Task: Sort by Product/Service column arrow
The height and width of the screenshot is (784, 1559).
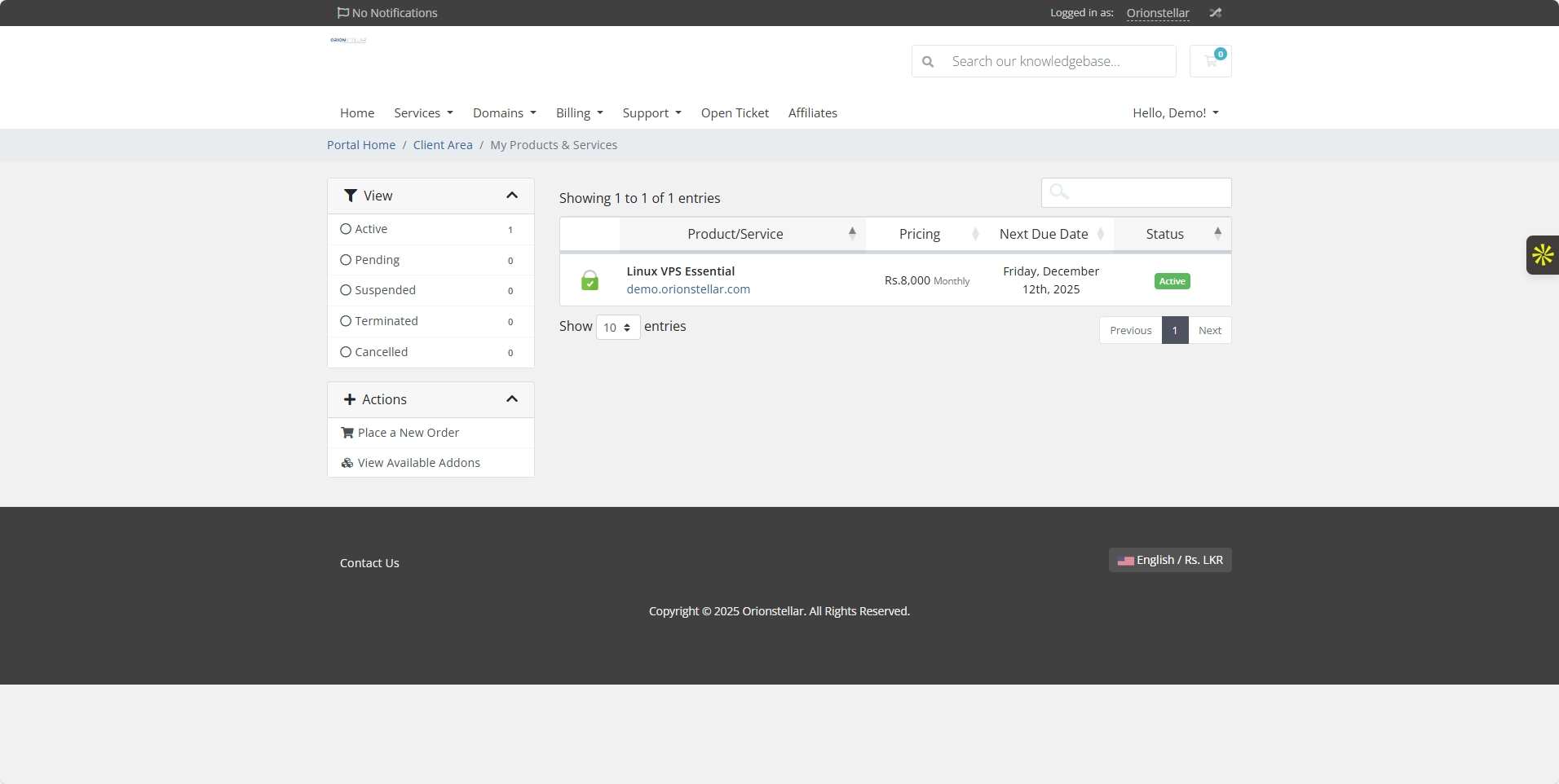Action: (851, 234)
